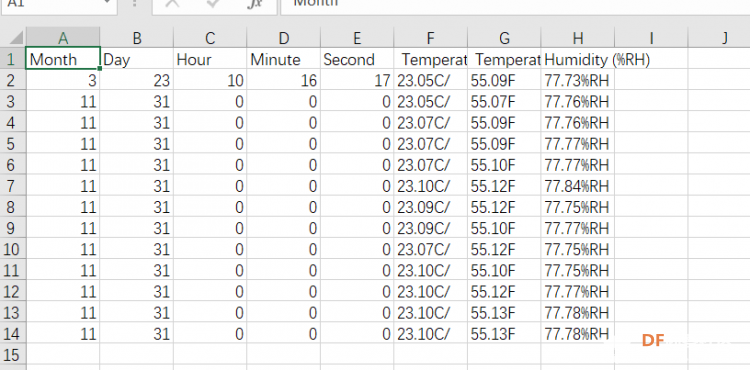Screen dimensions: 750x370
Task: Click the Second header cell
Action: (x=357, y=59)
